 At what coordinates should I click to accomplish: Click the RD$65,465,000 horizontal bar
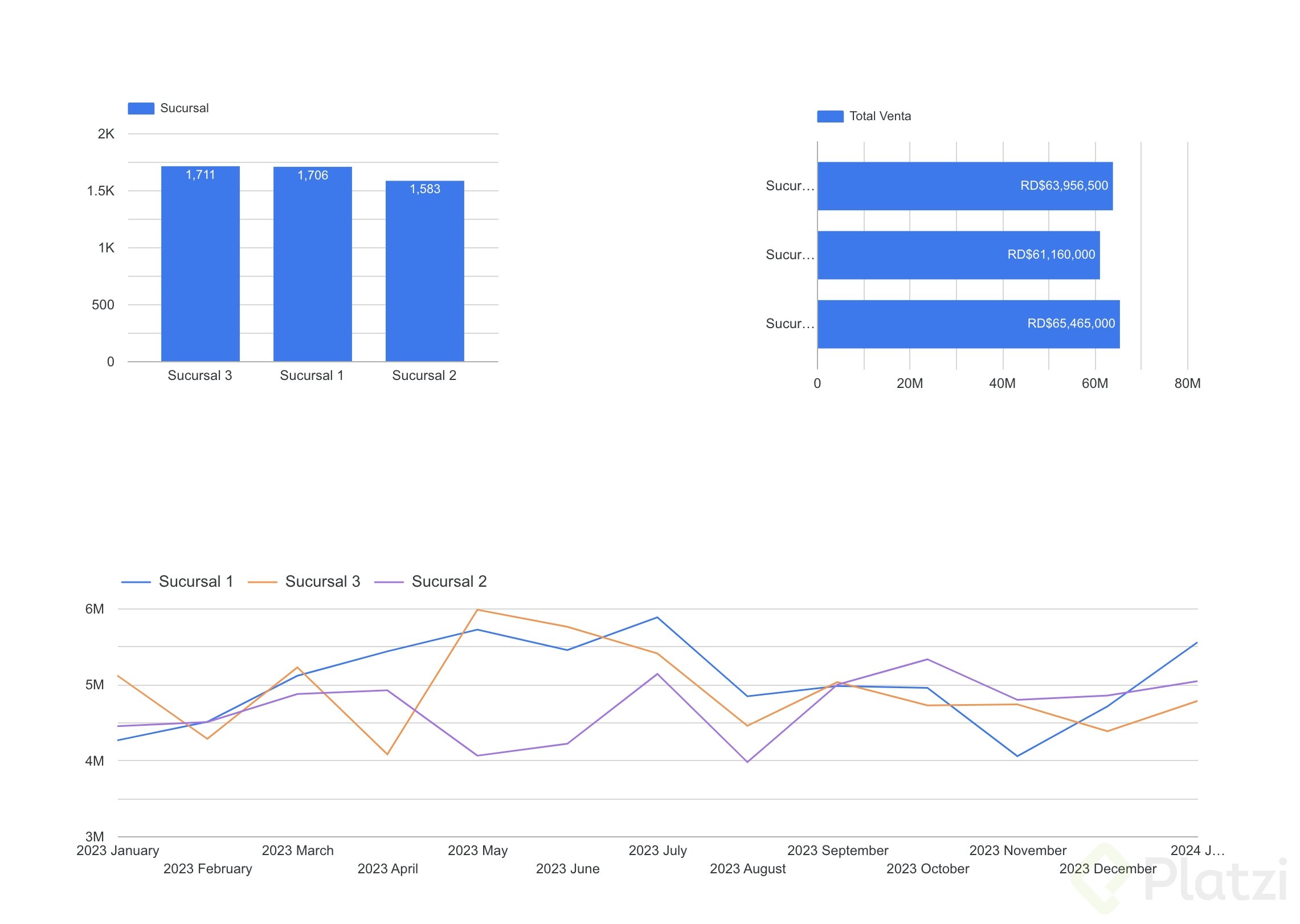pyautogui.click(x=968, y=324)
